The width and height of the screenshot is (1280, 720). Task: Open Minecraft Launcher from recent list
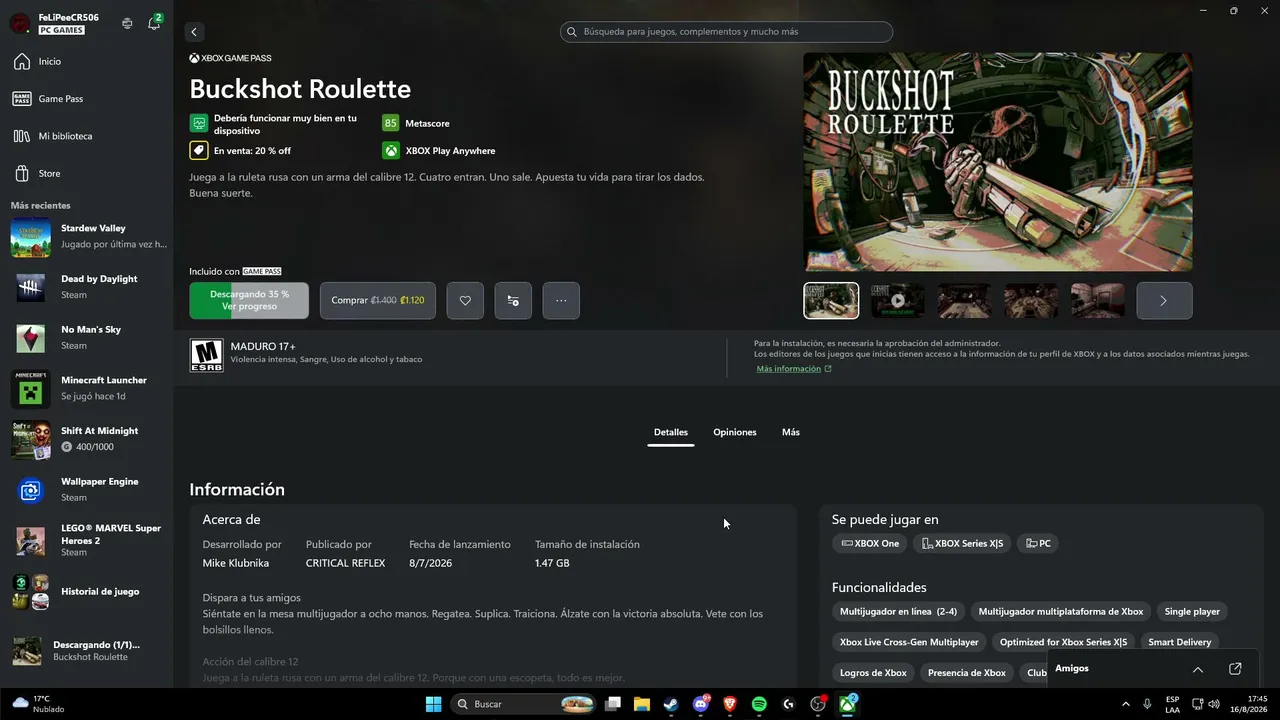pyautogui.click(x=87, y=389)
